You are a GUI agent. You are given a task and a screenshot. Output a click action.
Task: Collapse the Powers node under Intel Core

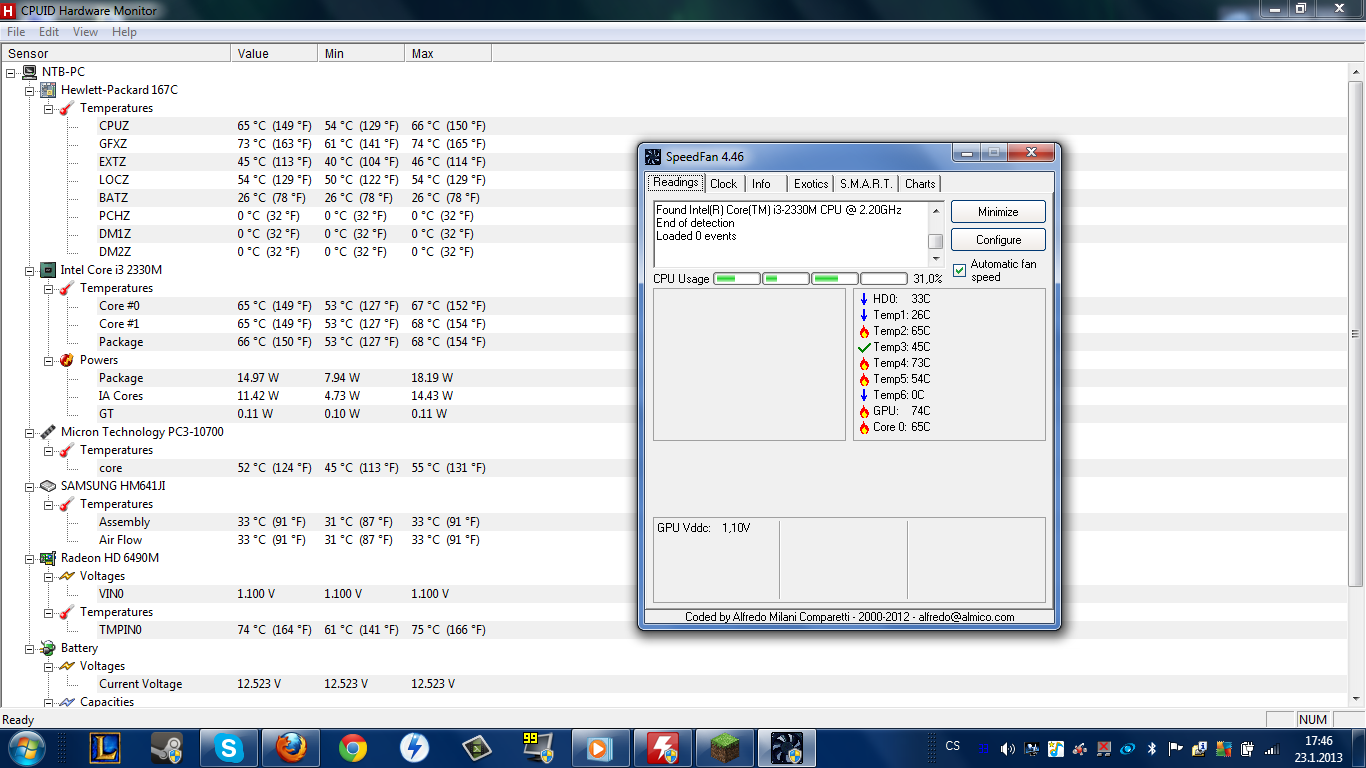pos(48,360)
